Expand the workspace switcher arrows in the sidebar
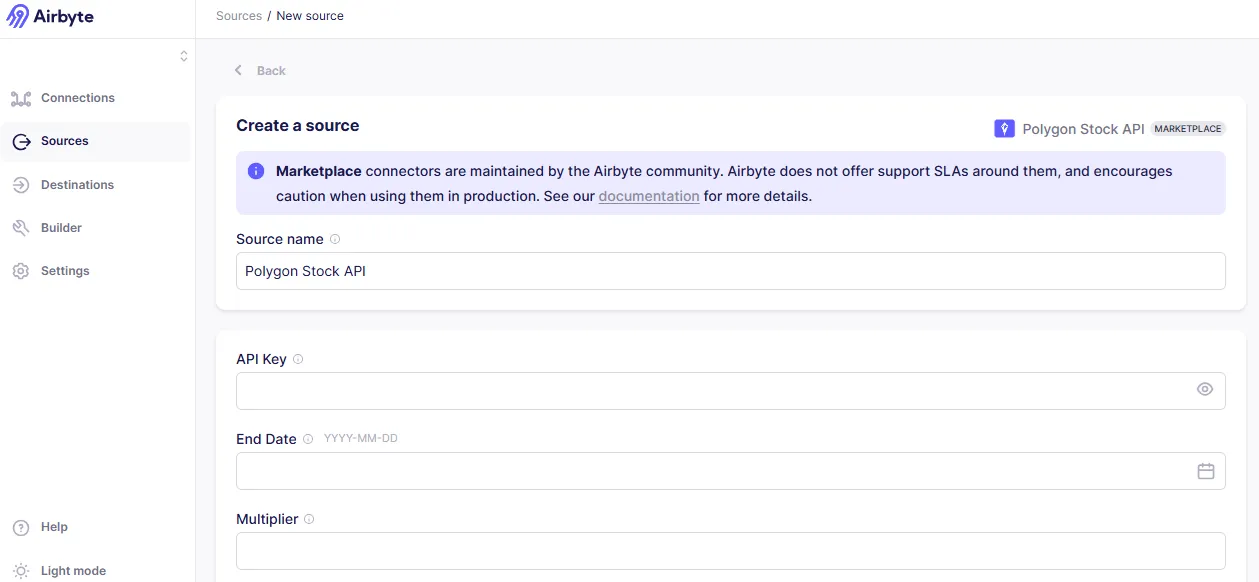 pos(184,56)
